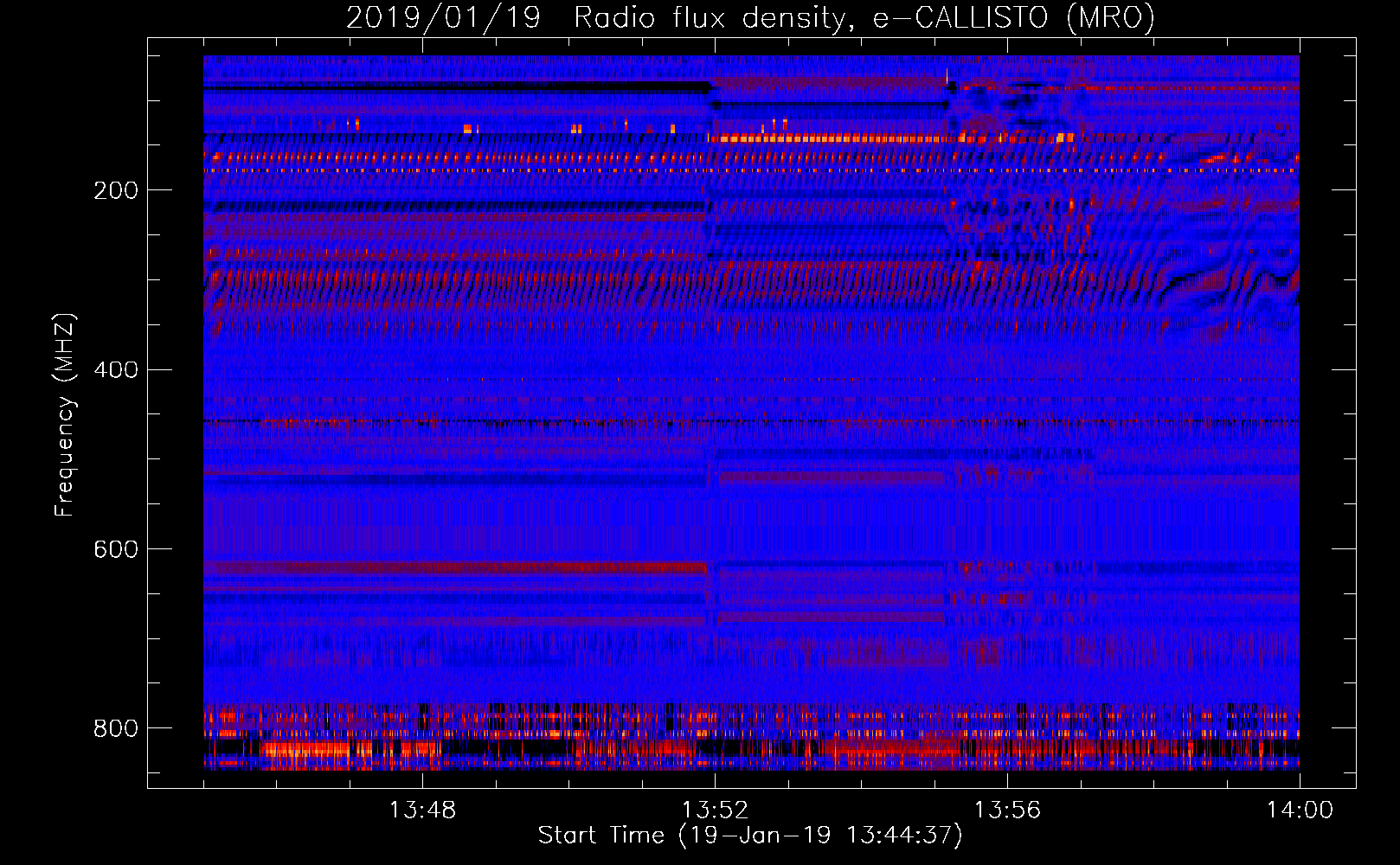Click the 800 frequency tick label
Viewport: 1400px width, 865px height.
115,728
